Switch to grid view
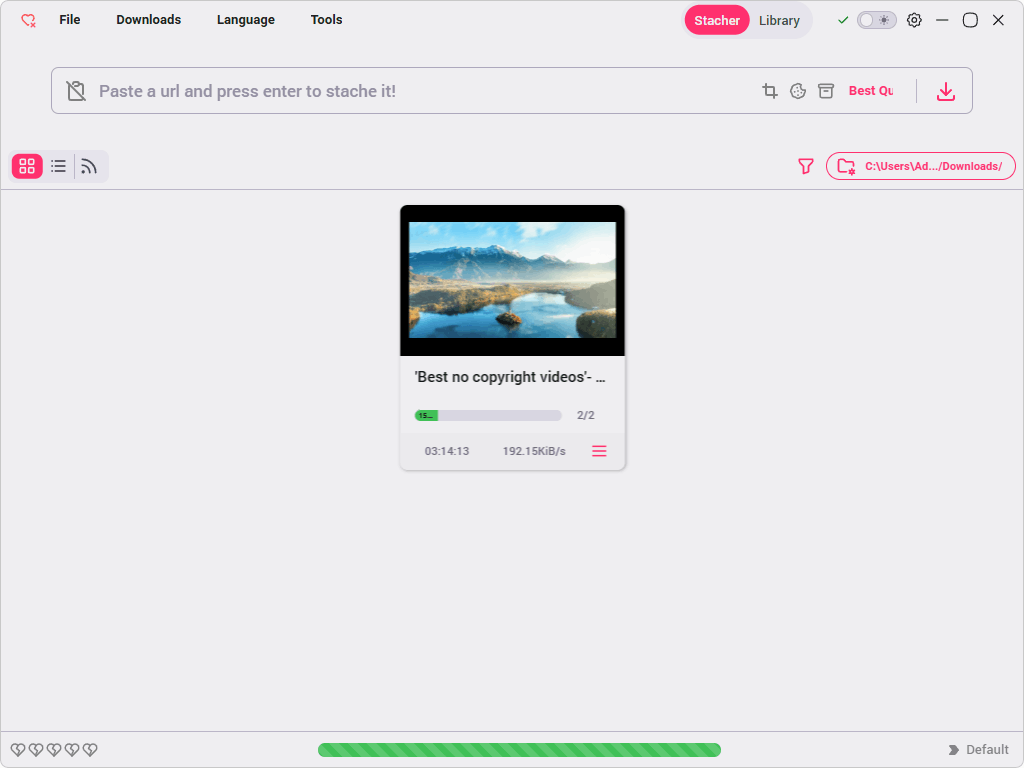1024x768 pixels. [x=27, y=166]
